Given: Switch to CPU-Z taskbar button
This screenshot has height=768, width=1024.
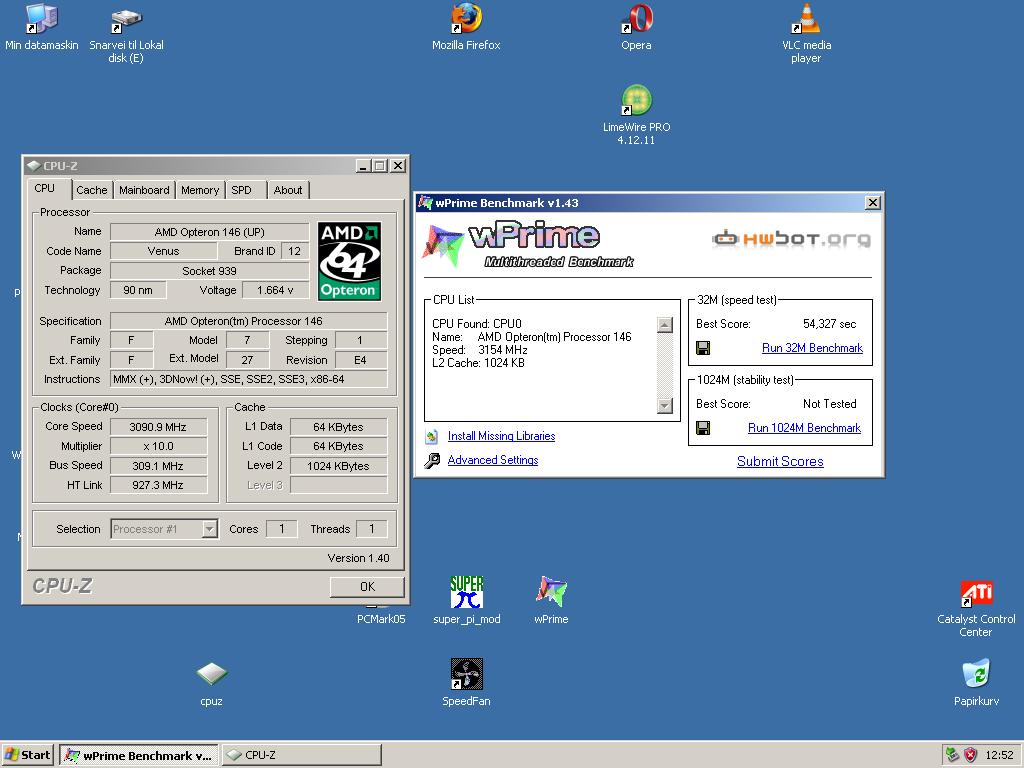Looking at the screenshot, I should (x=302, y=755).
